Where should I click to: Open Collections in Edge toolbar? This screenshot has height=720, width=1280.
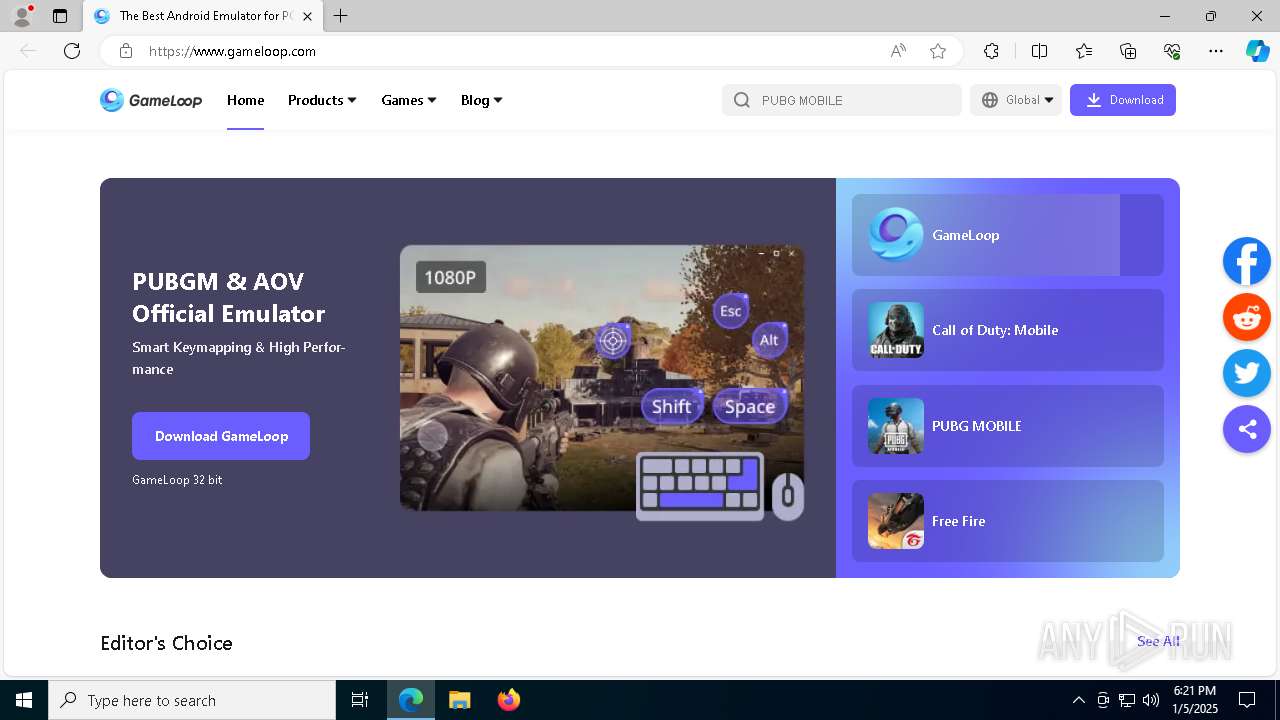[1128, 51]
